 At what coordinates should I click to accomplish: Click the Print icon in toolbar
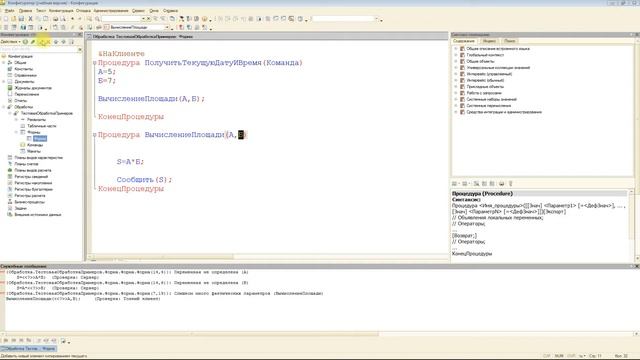point(56,19)
